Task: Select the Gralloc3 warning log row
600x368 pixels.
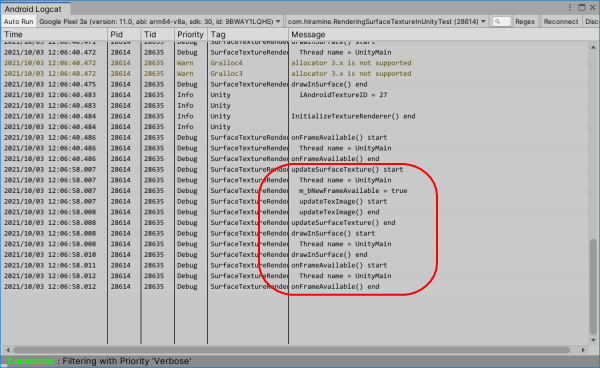Action: (295, 73)
